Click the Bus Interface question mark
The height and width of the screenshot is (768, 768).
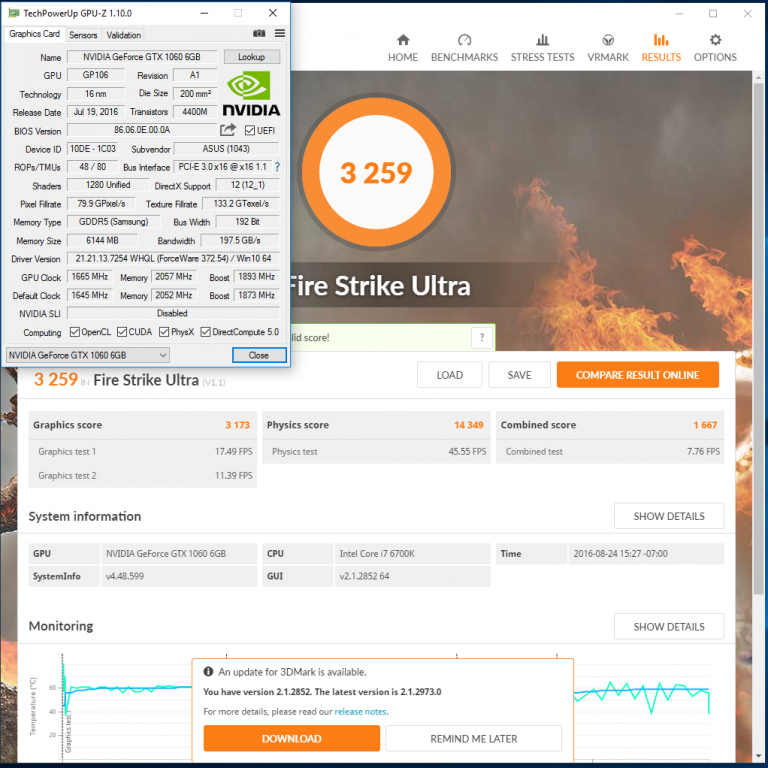[277, 167]
